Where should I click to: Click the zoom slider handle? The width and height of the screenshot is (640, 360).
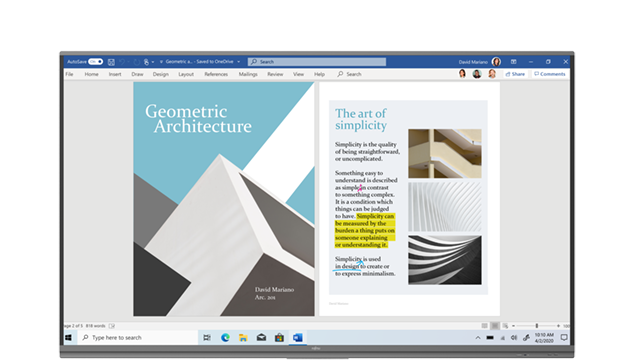coord(537,326)
